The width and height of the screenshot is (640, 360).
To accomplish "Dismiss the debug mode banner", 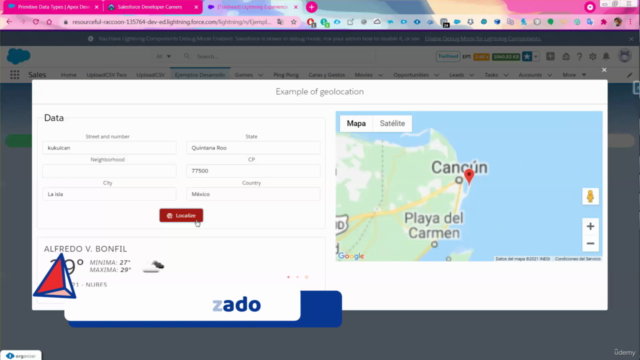I will pos(631,39).
